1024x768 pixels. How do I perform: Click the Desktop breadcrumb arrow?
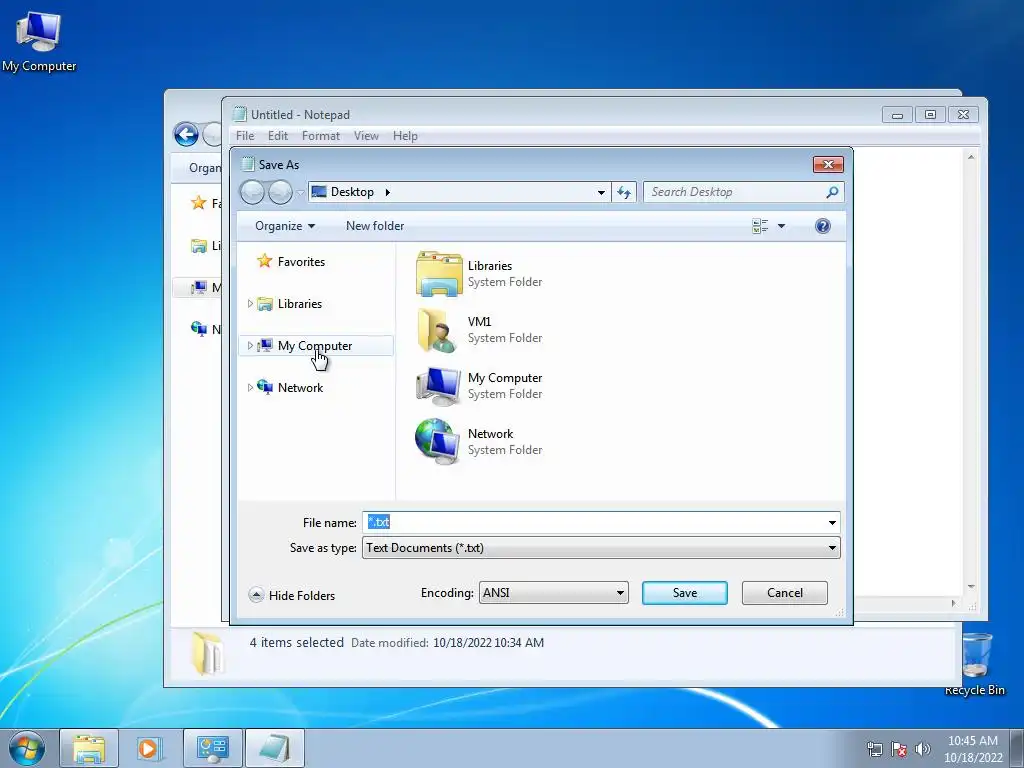point(387,192)
